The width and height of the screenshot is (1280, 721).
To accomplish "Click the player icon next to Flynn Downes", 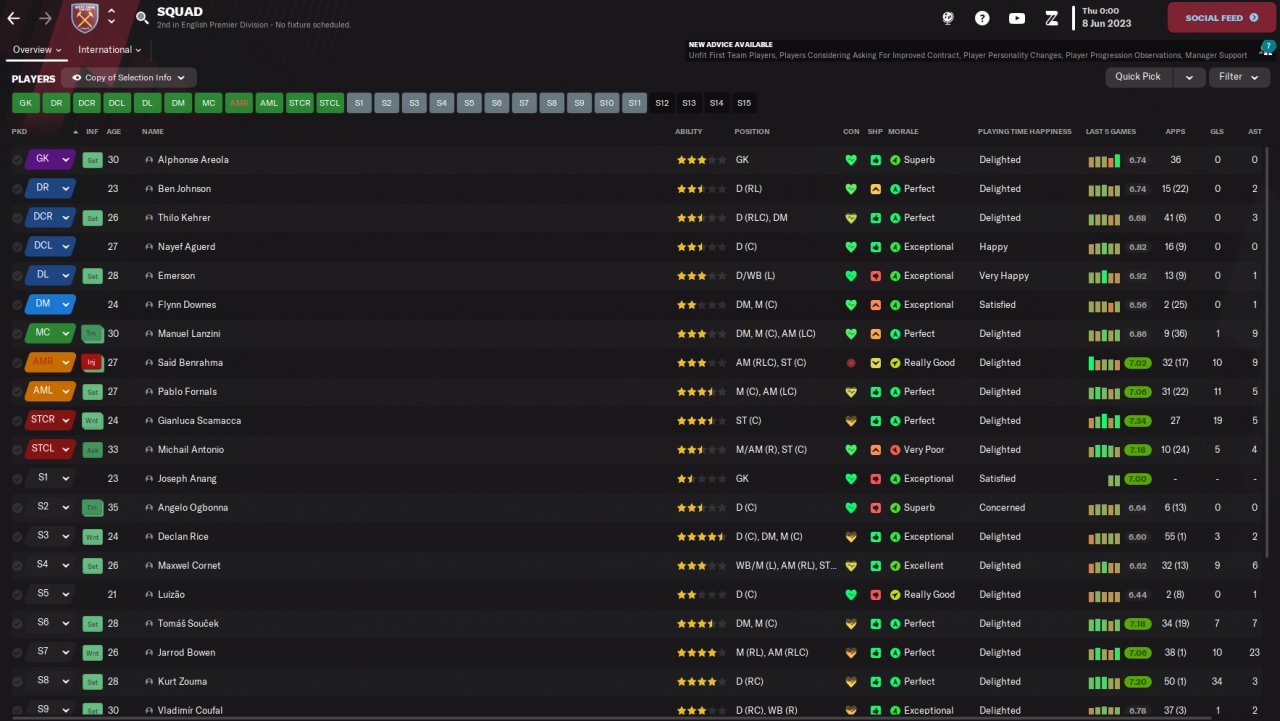I will coord(149,305).
